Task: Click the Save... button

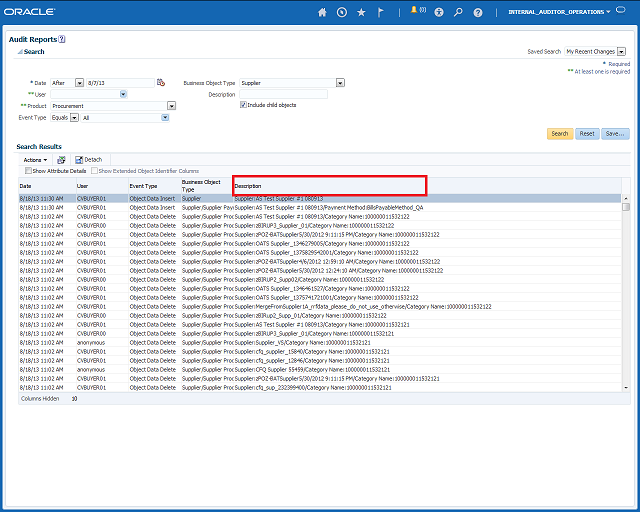Action: (x=615, y=134)
